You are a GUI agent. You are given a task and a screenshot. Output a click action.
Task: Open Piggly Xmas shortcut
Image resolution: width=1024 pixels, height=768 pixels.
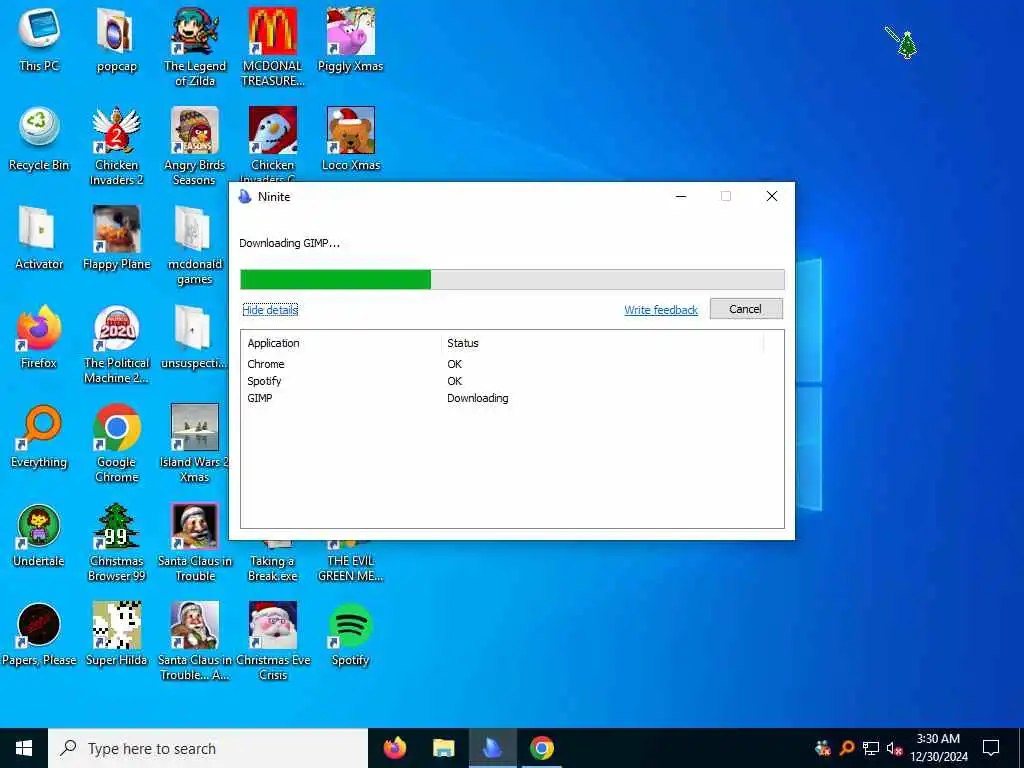coord(351,39)
